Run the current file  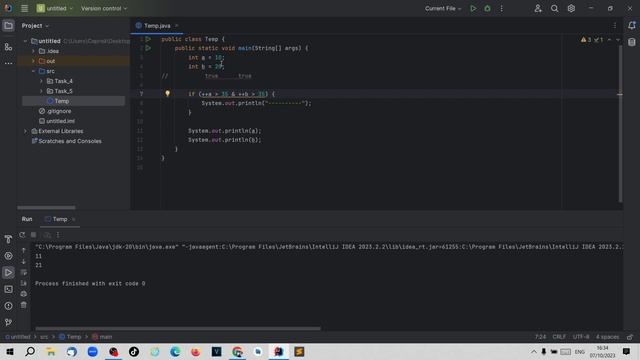[473, 8]
